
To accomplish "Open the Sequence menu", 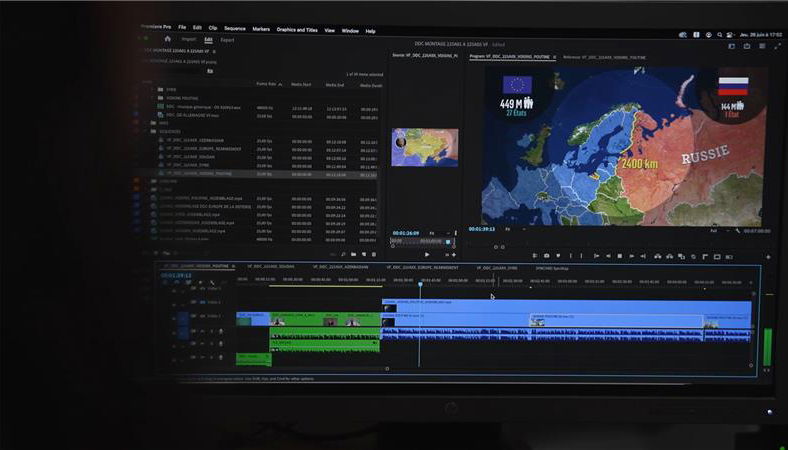I will [x=234, y=29].
